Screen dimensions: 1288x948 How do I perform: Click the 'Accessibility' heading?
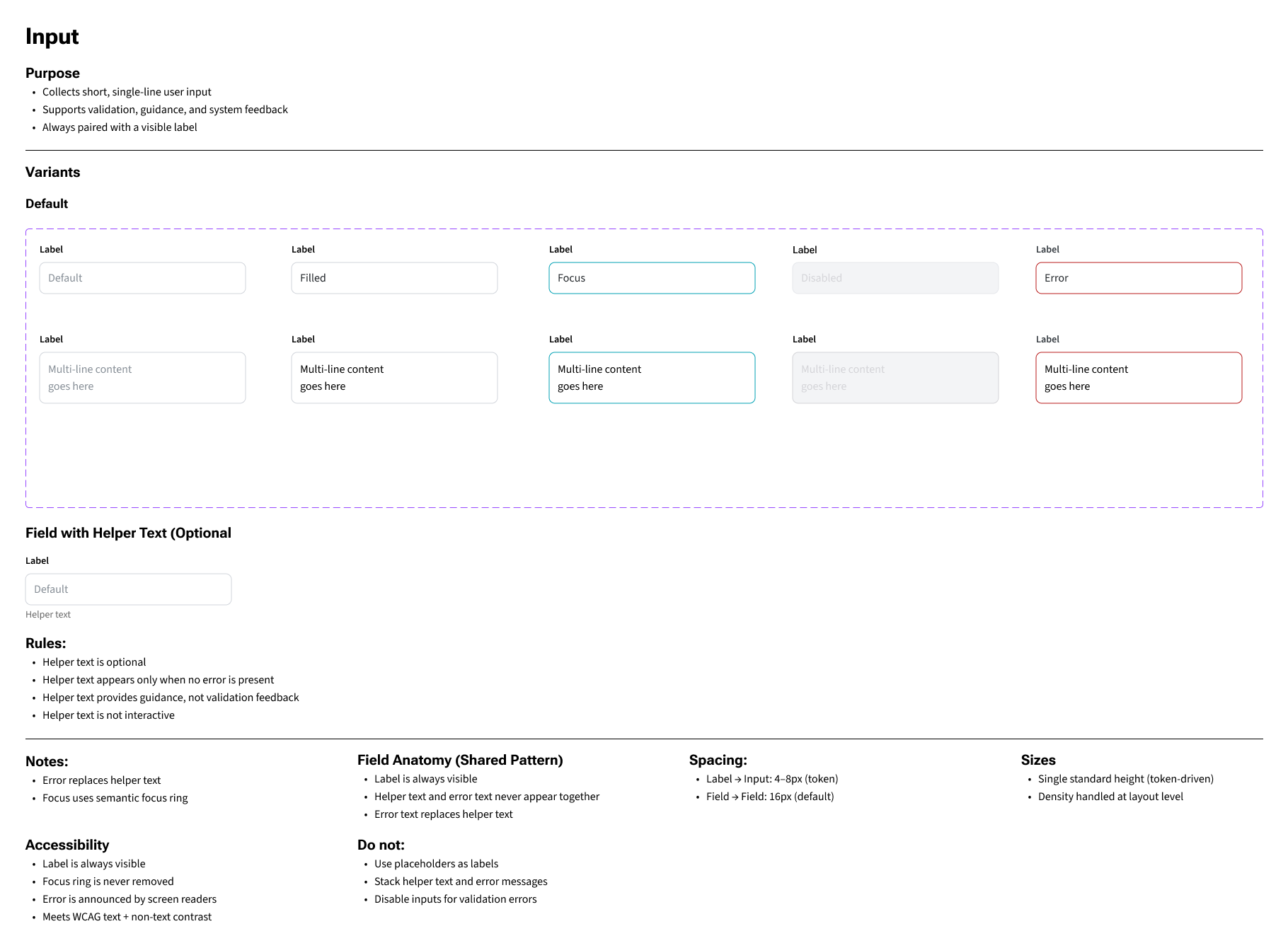pos(67,845)
